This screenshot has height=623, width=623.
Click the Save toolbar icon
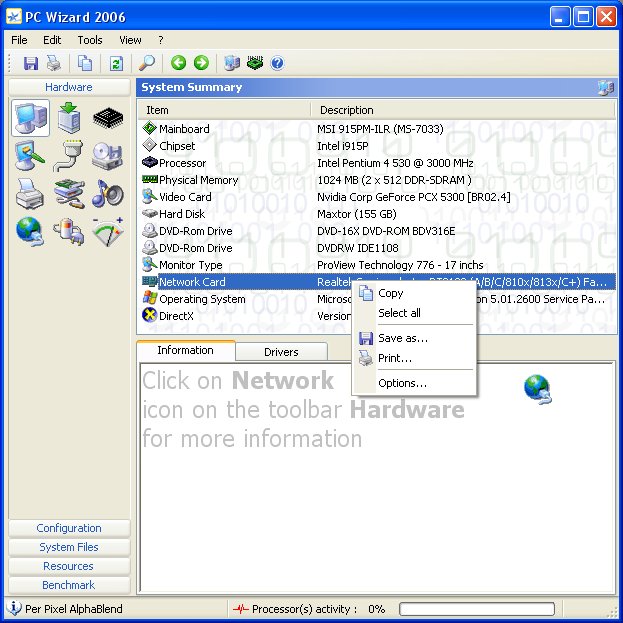tap(31, 63)
